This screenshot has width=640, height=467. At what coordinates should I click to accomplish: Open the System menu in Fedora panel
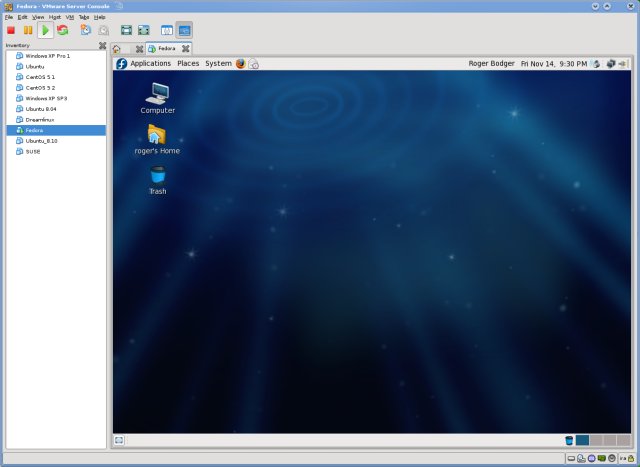(218, 63)
